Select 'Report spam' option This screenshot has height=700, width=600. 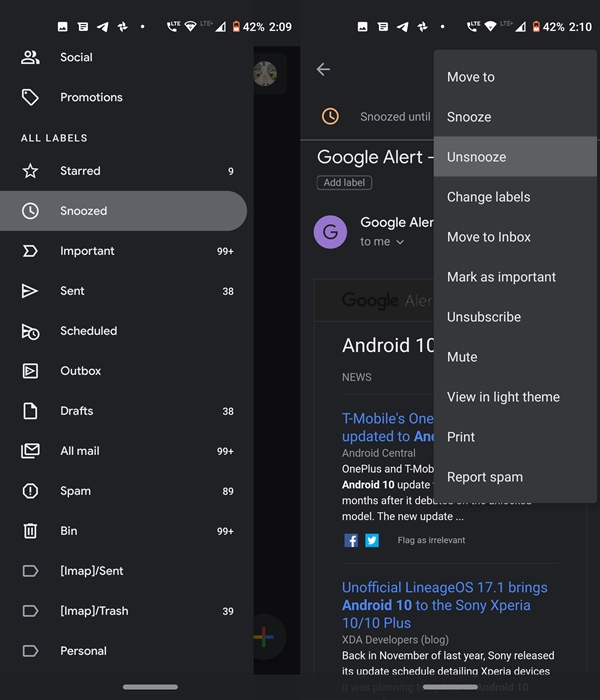[x=515, y=477]
